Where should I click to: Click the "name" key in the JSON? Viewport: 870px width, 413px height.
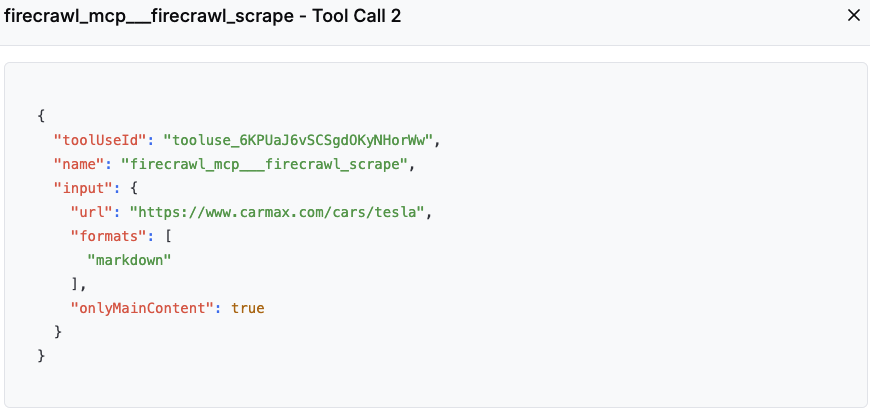pos(79,164)
